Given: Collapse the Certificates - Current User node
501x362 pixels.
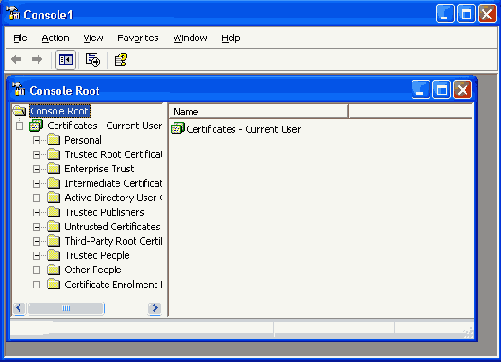Looking at the screenshot, I should (x=20, y=126).
